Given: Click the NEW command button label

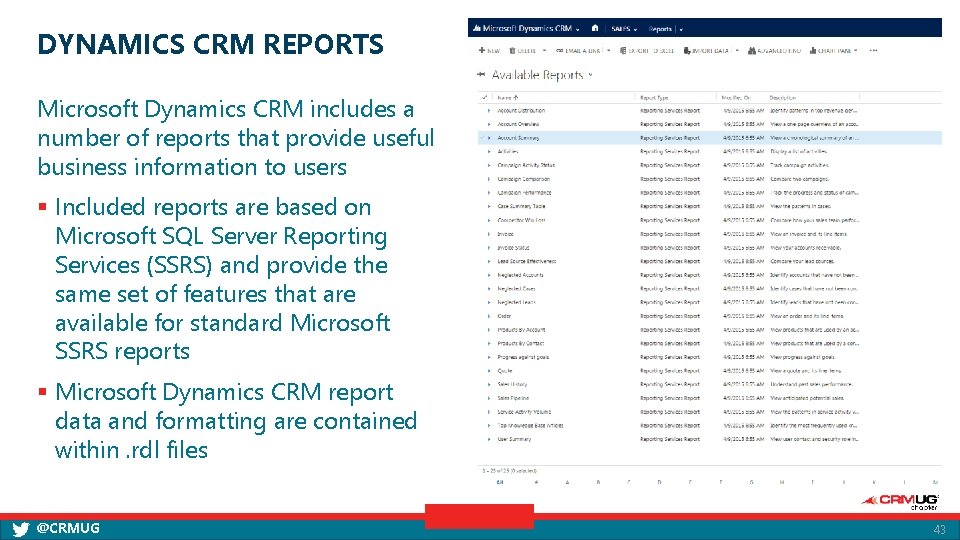Looking at the screenshot, I should click(x=493, y=51).
